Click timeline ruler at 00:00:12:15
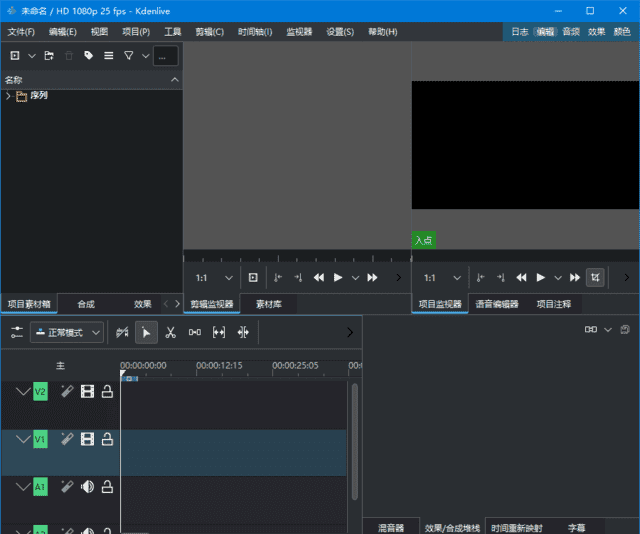Screen dimensions: 640x534 pyautogui.click(x=219, y=366)
